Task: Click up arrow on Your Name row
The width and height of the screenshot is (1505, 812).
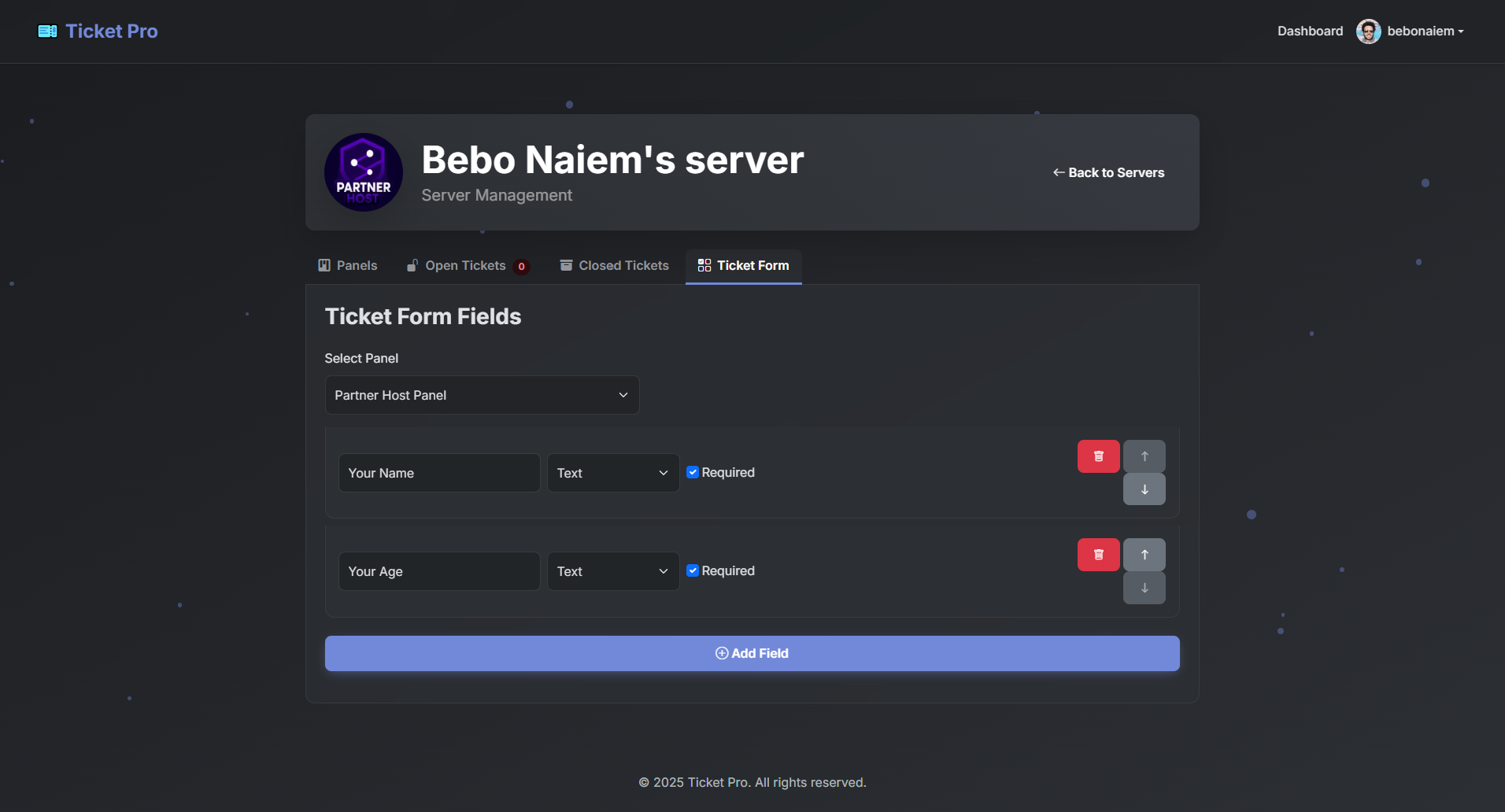Action: click(1144, 456)
